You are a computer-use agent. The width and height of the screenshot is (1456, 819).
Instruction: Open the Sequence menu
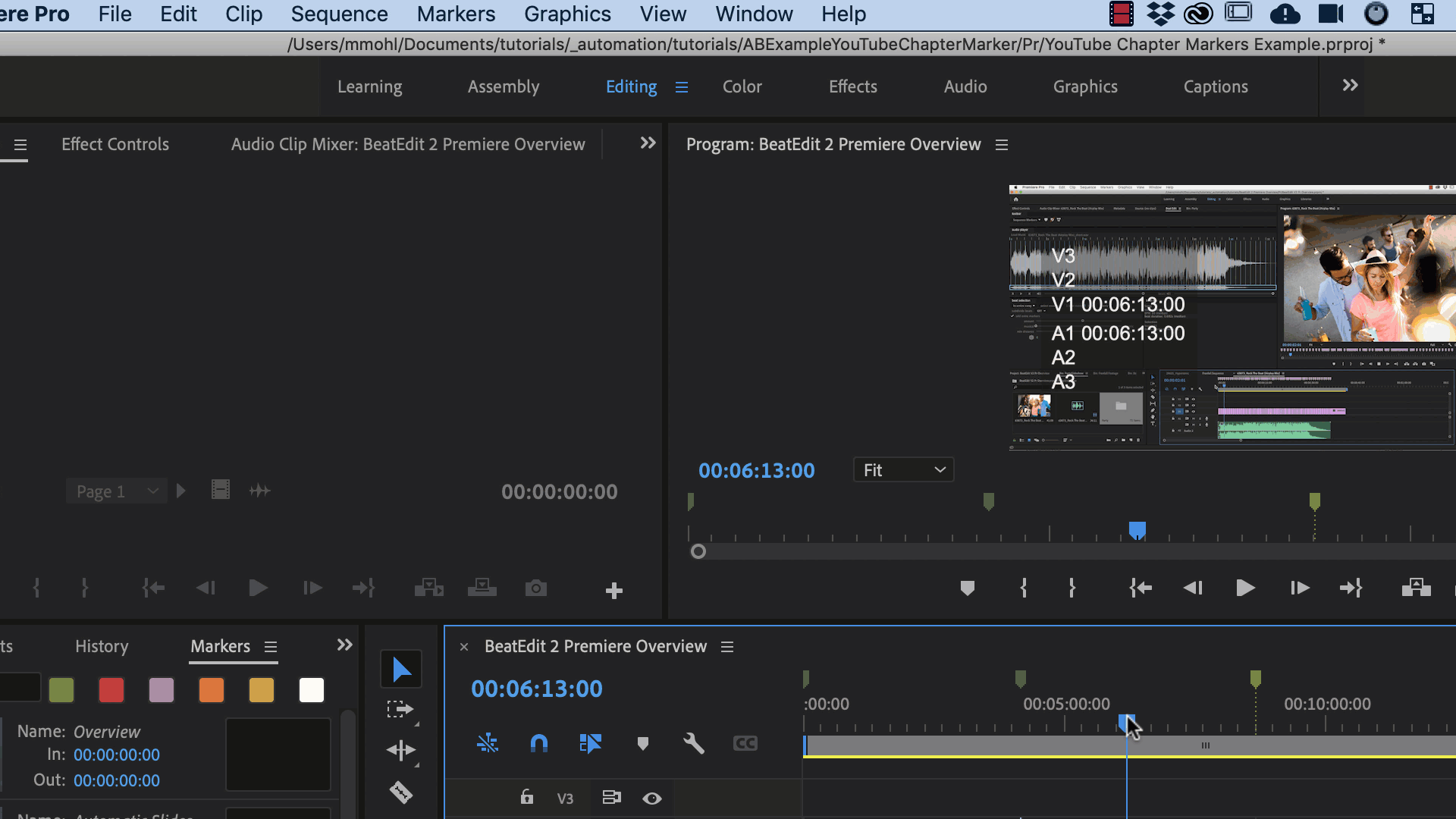(x=339, y=14)
